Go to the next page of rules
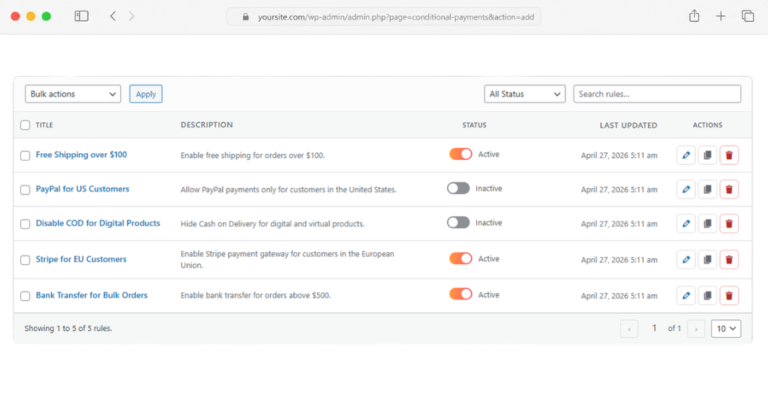The width and height of the screenshot is (768, 398). coord(696,329)
